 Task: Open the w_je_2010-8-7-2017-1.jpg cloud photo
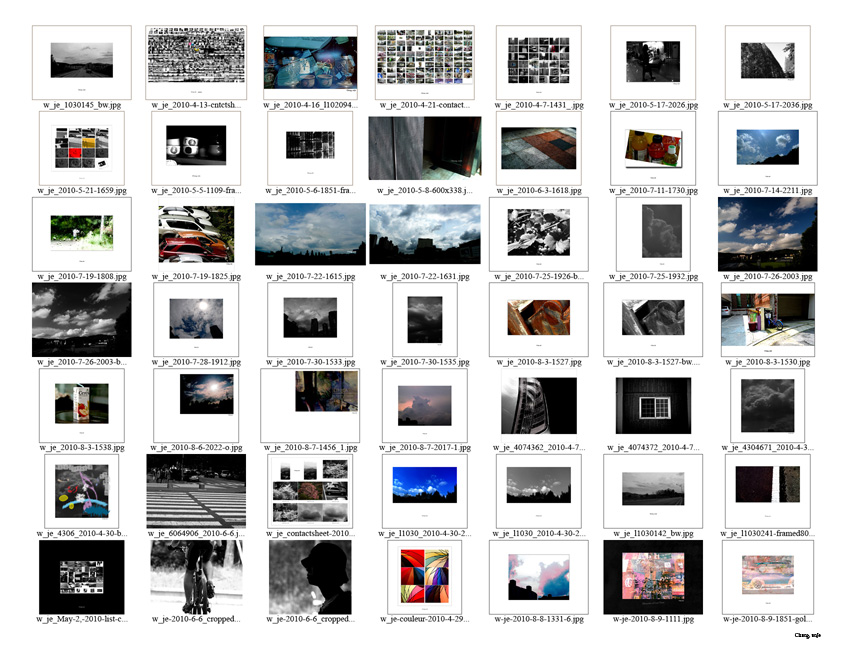(425, 405)
